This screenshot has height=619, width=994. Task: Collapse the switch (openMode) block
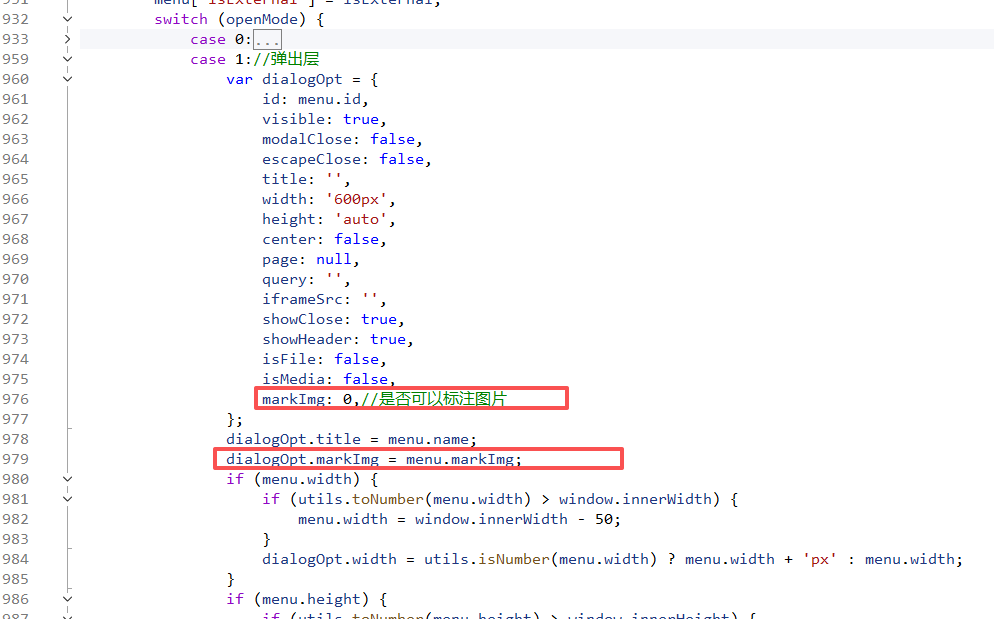(67, 19)
